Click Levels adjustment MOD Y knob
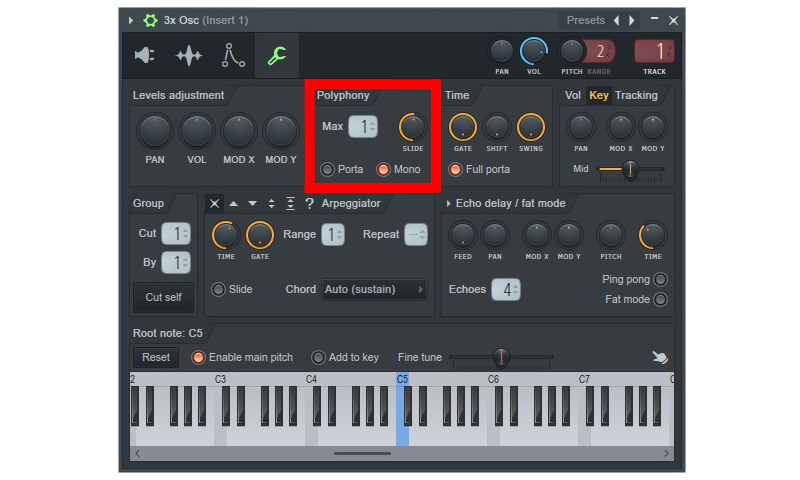 [x=280, y=131]
